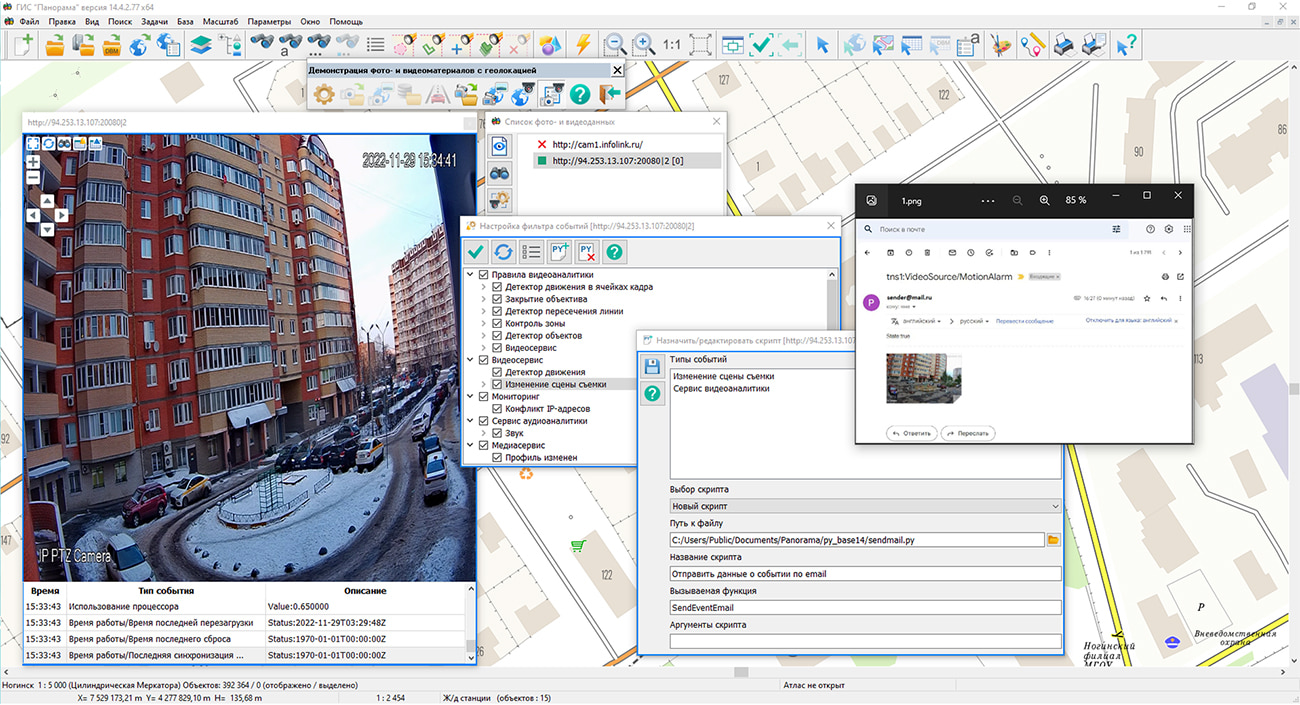Open the "Задачи" menu

point(154,21)
